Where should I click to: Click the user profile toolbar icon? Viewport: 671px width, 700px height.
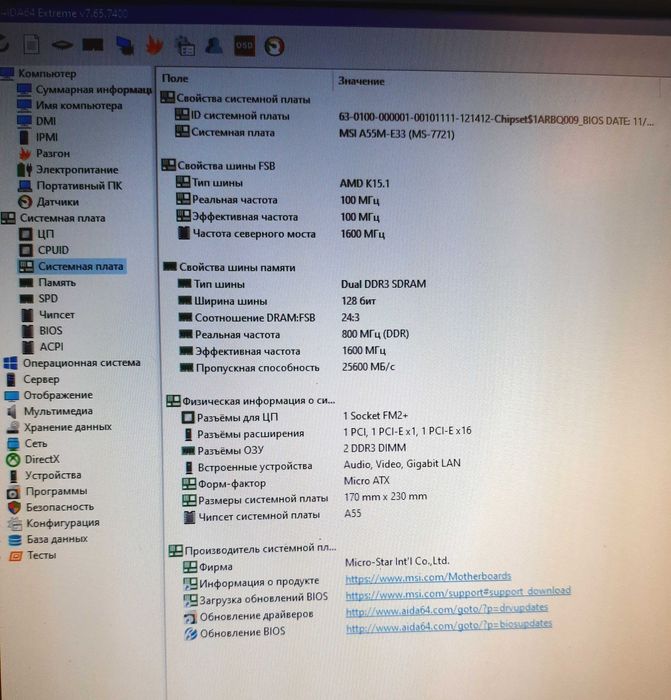click(x=214, y=45)
